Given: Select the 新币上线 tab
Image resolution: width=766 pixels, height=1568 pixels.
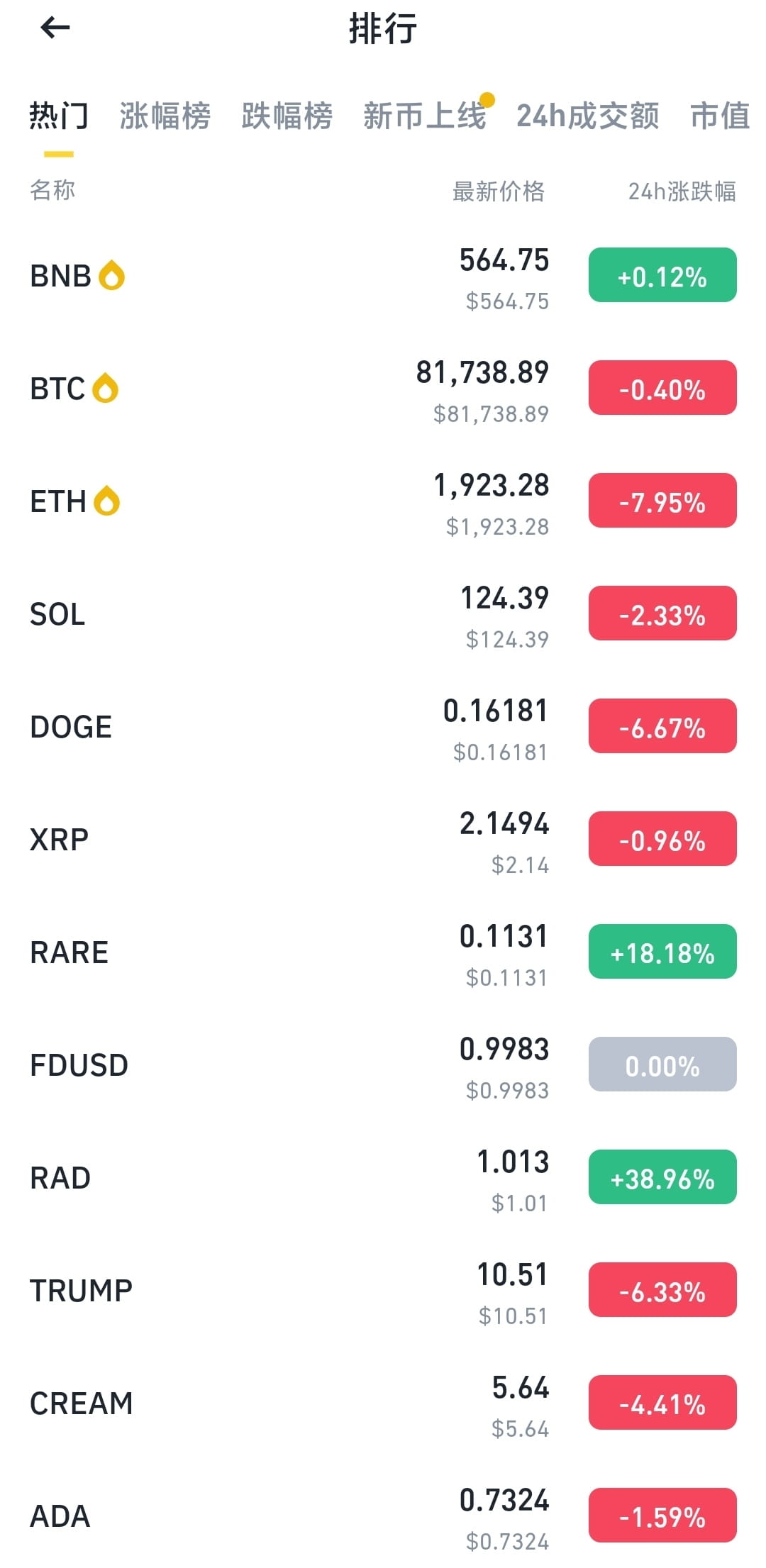Looking at the screenshot, I should [x=424, y=116].
